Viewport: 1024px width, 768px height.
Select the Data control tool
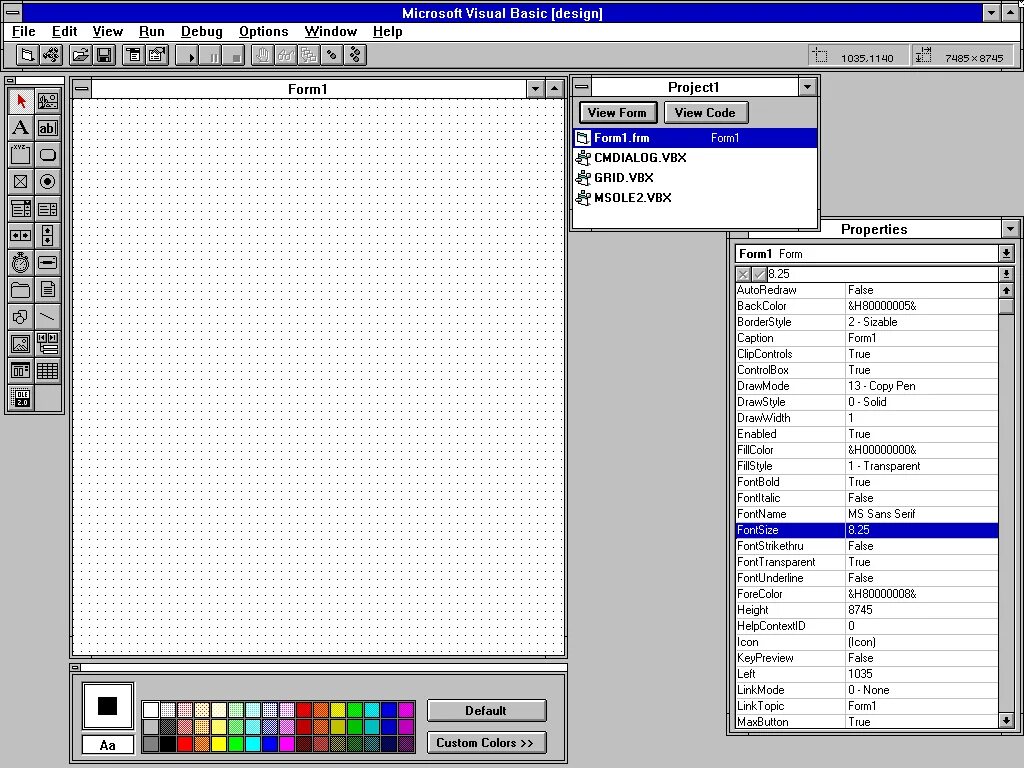(x=48, y=344)
